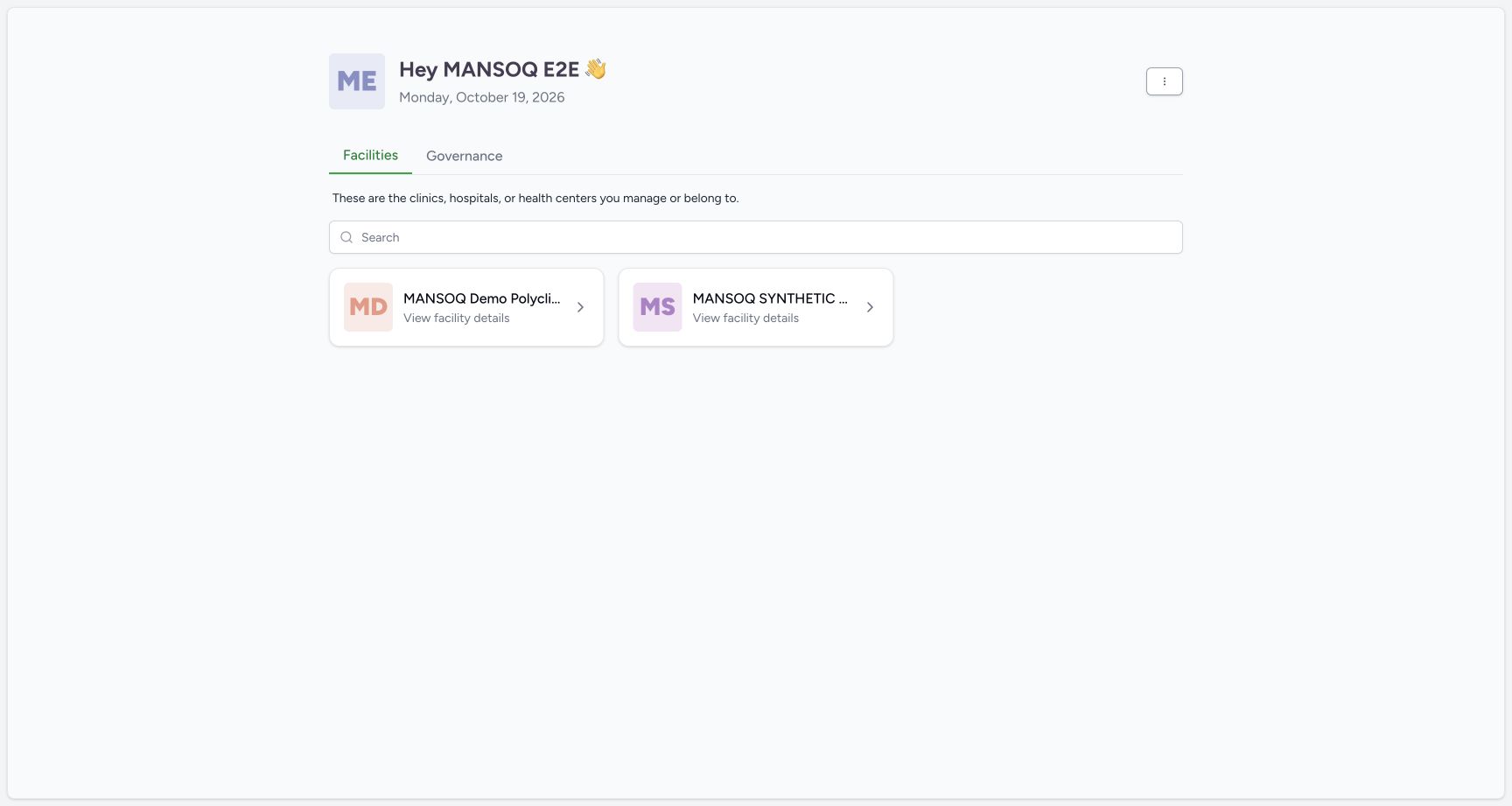Select the Facilities tab

pos(370,155)
